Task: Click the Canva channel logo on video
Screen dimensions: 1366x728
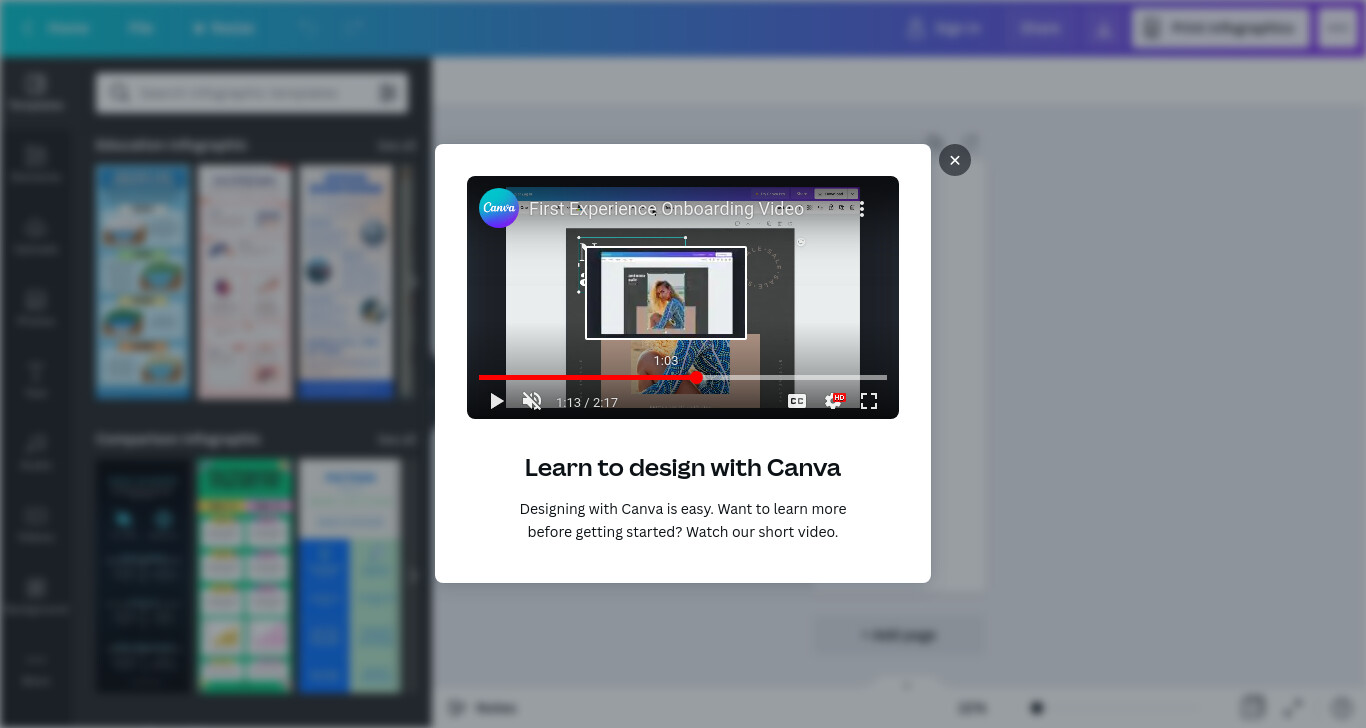Action: click(499, 208)
